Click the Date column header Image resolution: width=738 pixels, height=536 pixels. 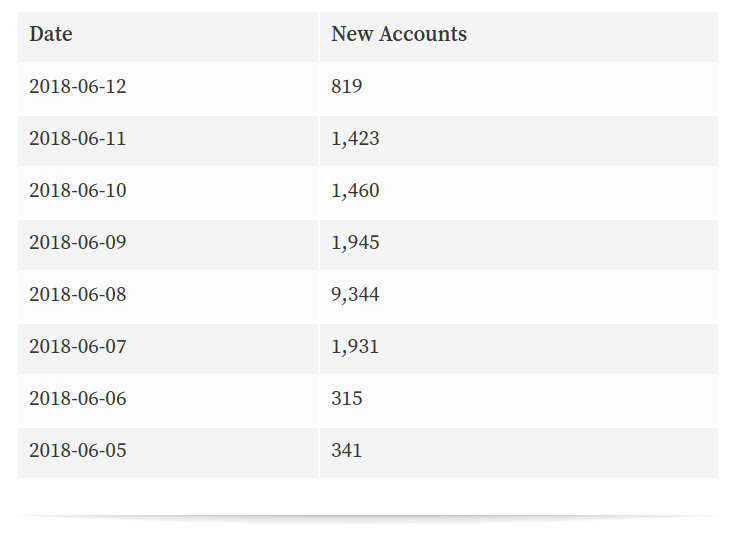pos(168,37)
